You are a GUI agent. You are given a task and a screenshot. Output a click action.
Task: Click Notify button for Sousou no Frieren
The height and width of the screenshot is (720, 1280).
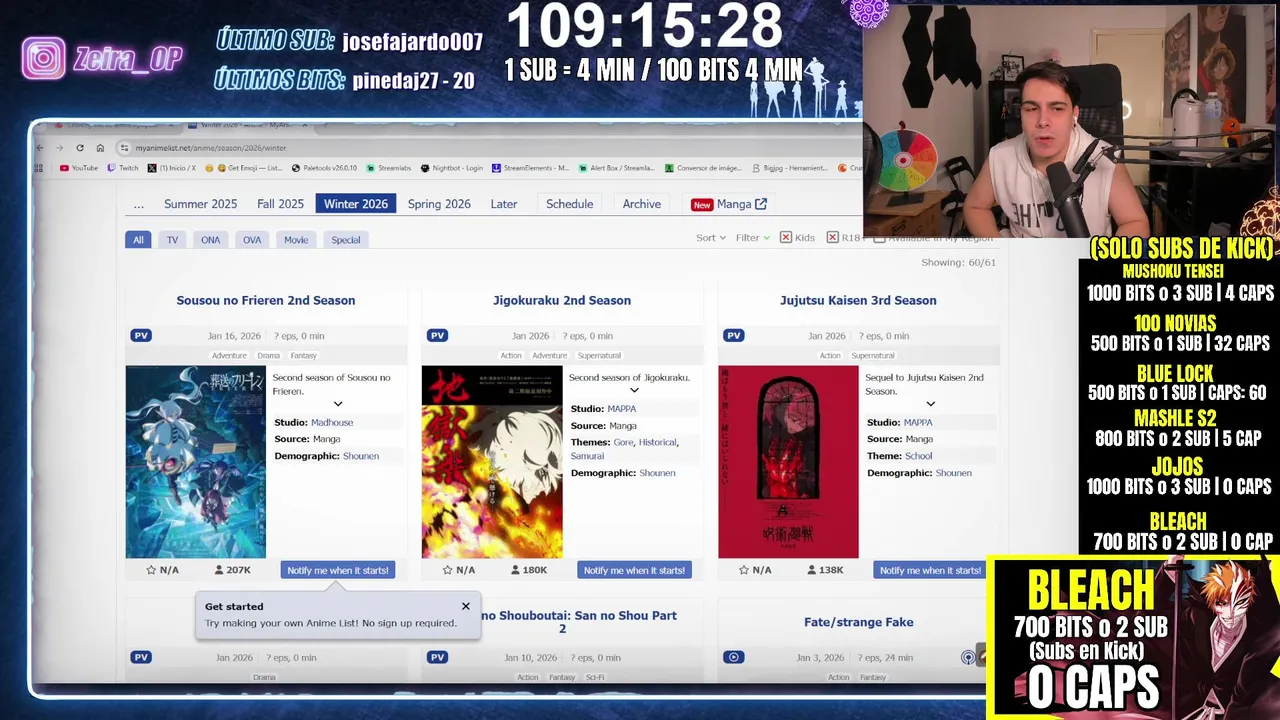(338, 570)
